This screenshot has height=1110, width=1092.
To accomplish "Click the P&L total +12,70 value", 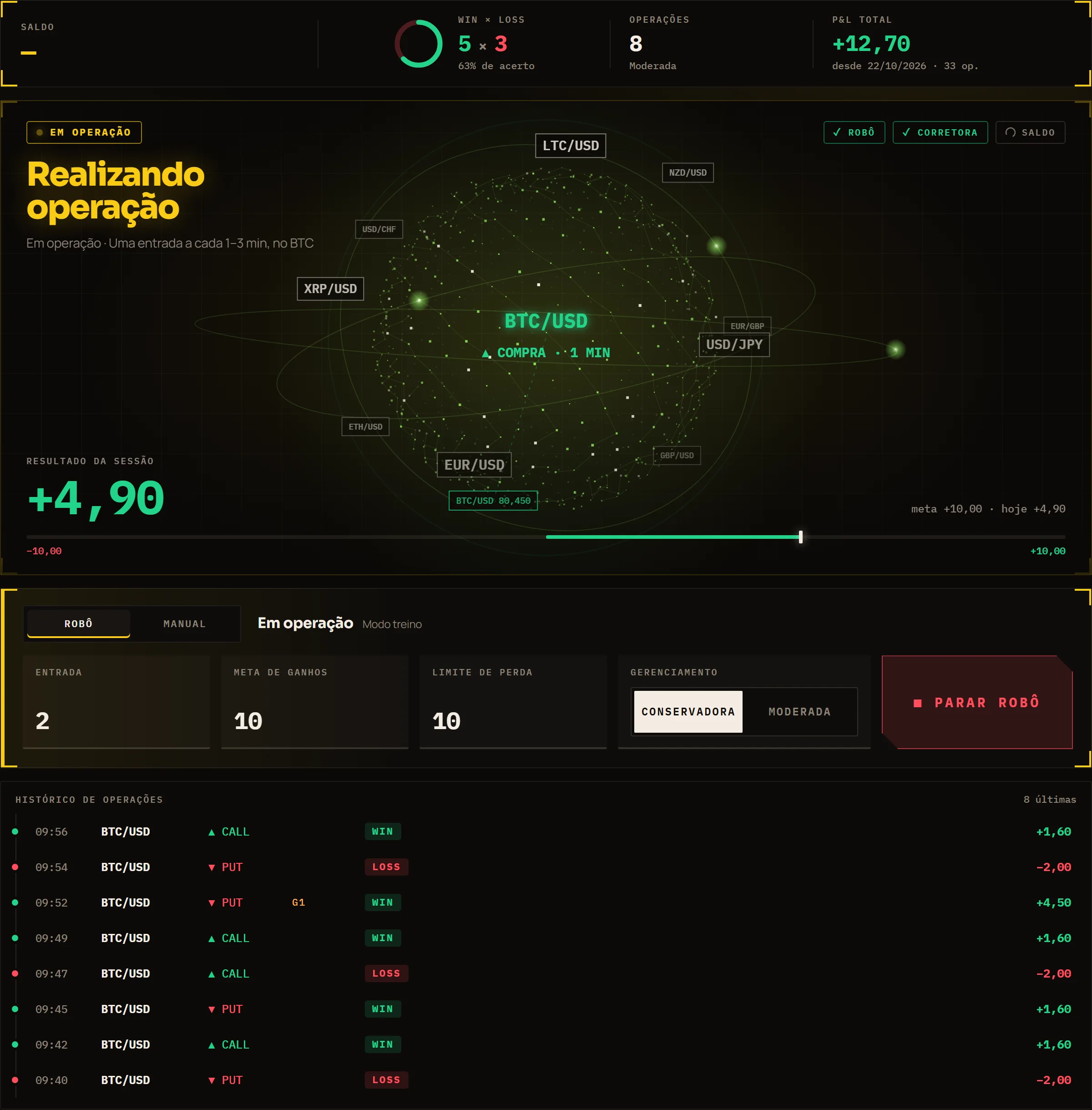I will click(871, 44).
